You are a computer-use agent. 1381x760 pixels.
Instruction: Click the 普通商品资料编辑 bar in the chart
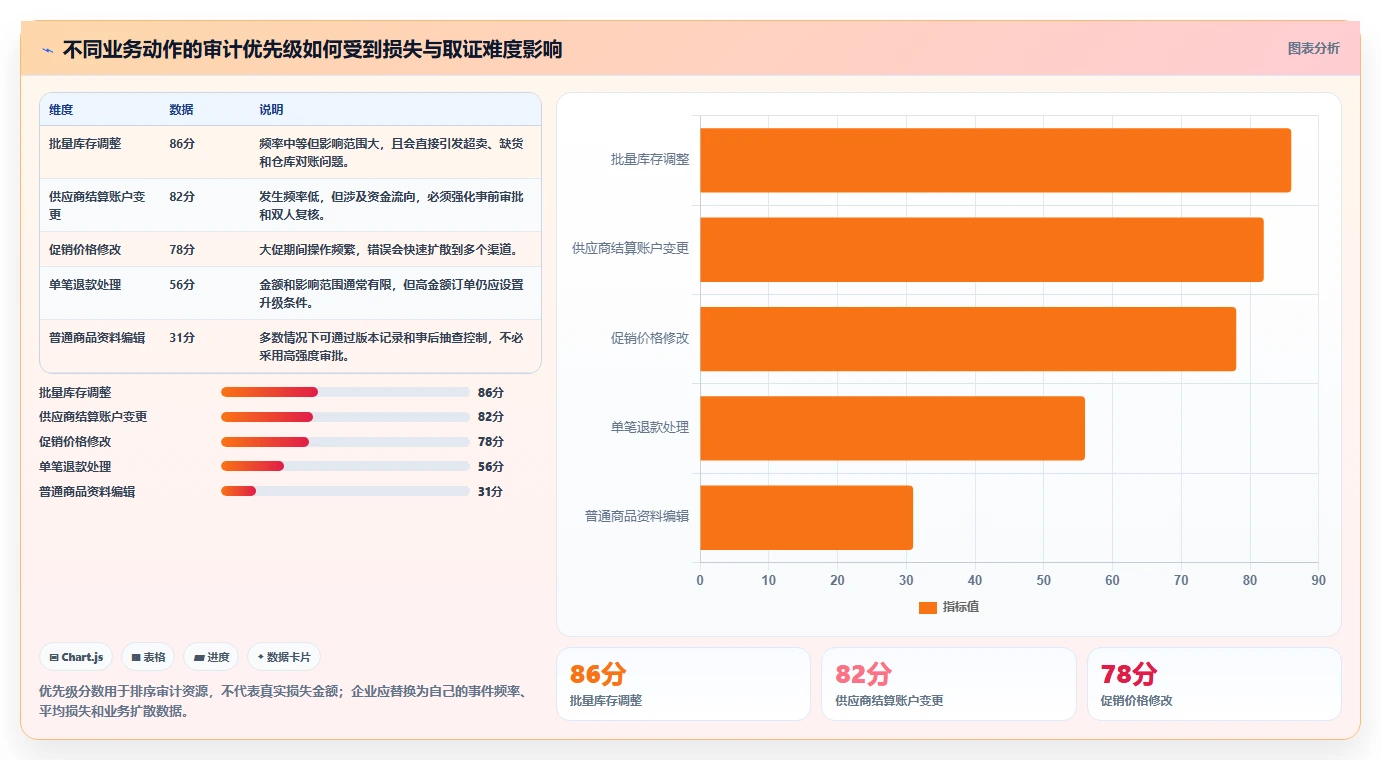tap(806, 517)
